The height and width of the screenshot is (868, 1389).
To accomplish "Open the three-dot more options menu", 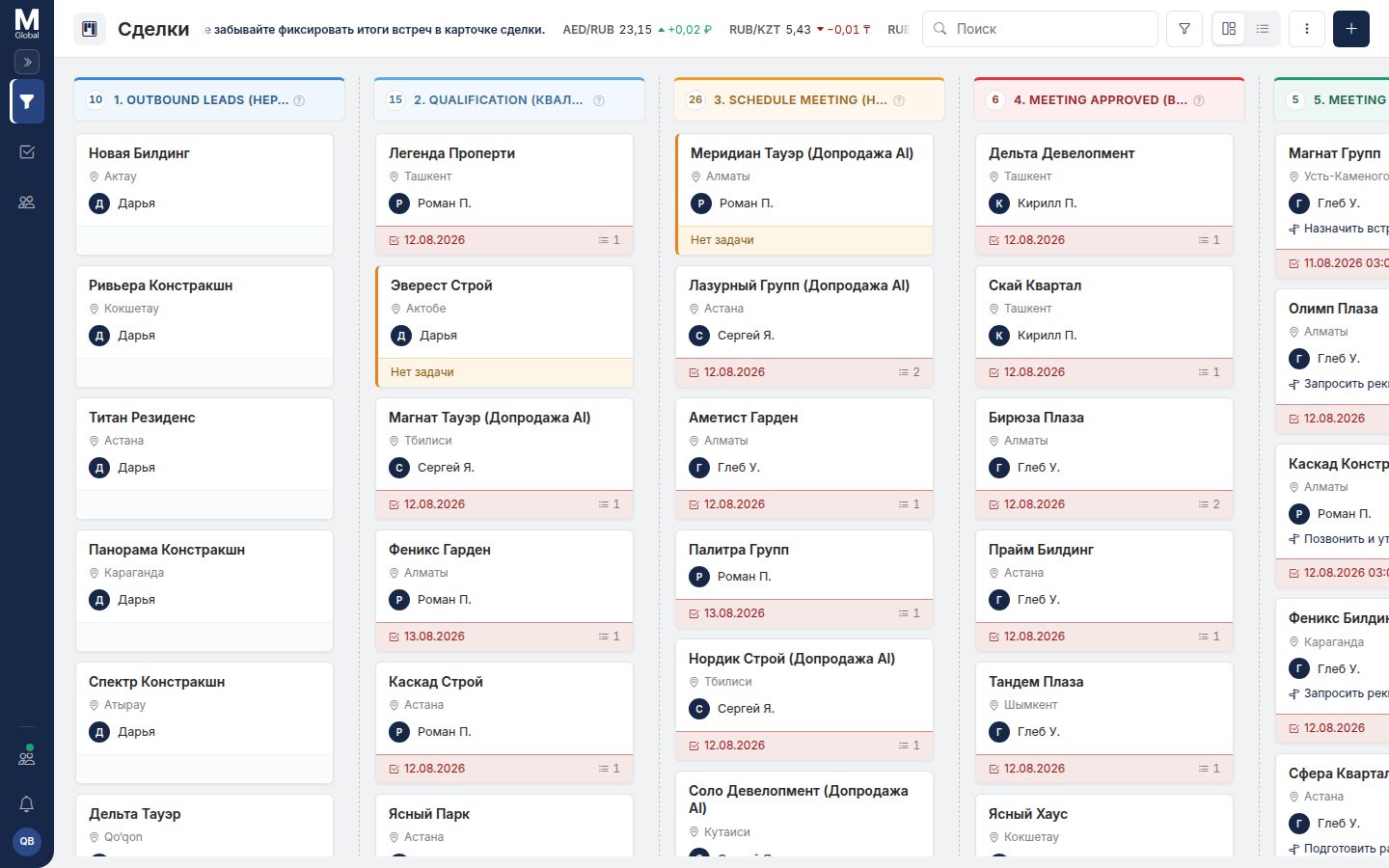I will pos(1307,29).
